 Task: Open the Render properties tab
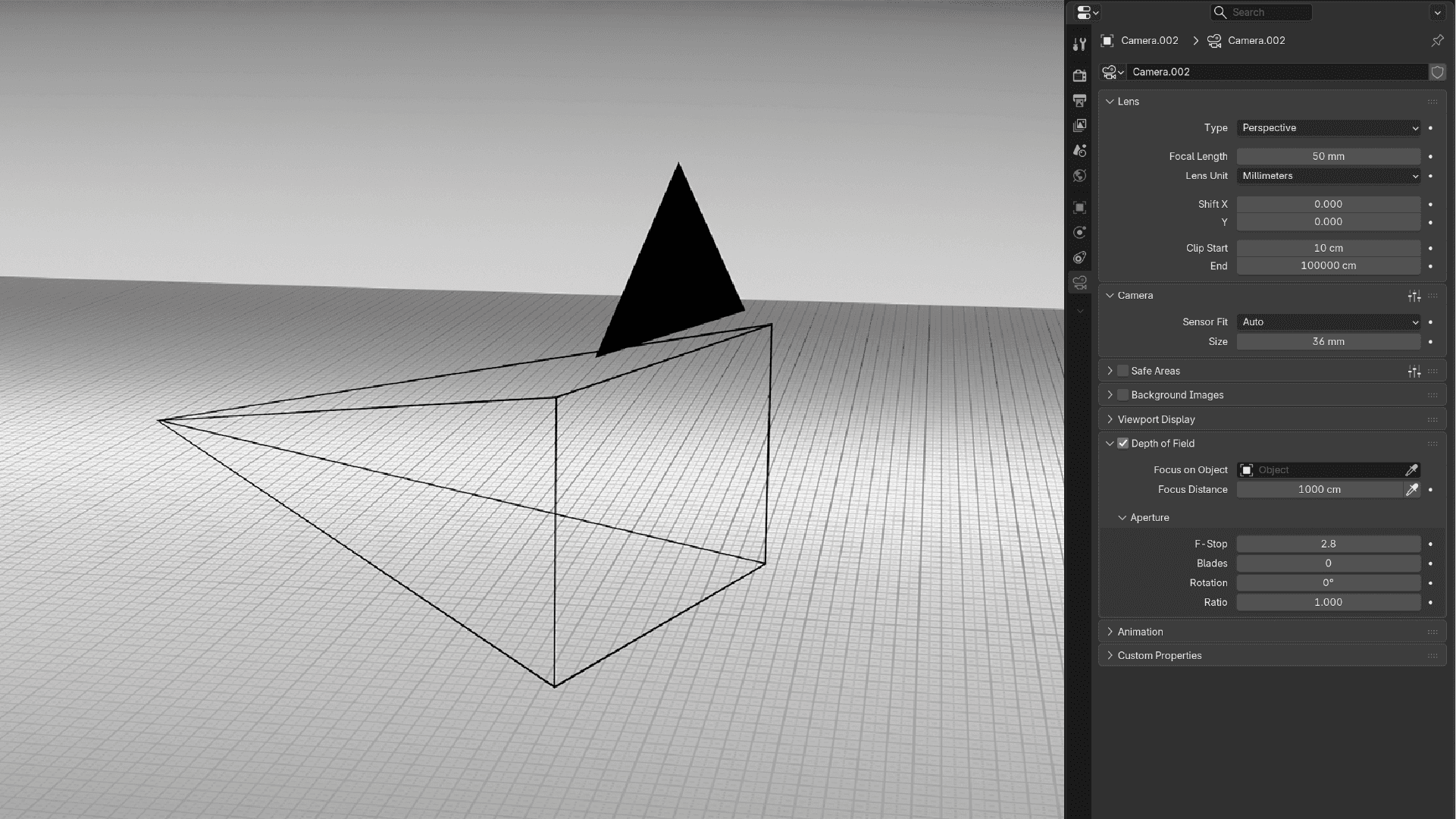1079,75
